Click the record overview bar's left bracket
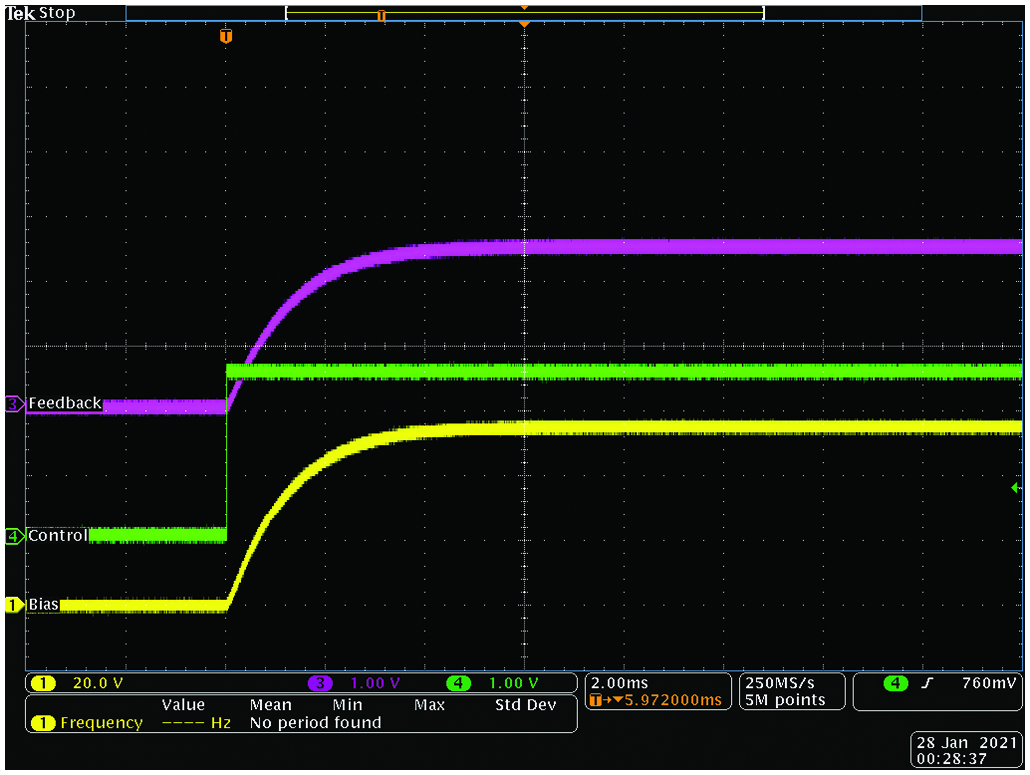Screen dimensions: 1030x775 (x=288, y=13)
